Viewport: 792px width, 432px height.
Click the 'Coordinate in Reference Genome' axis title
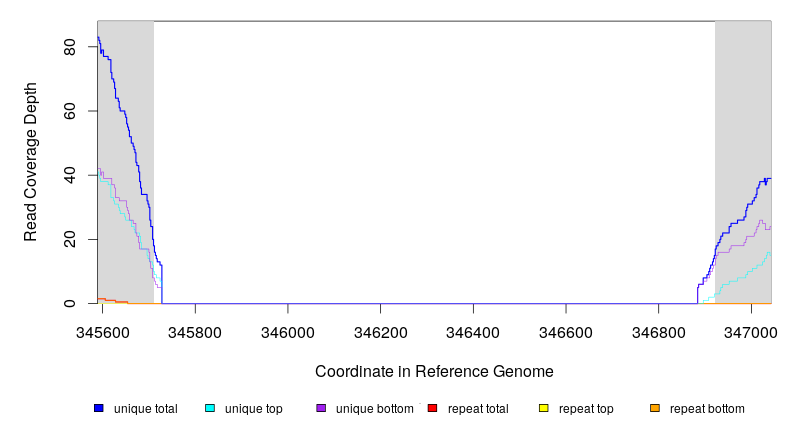[x=434, y=371]
